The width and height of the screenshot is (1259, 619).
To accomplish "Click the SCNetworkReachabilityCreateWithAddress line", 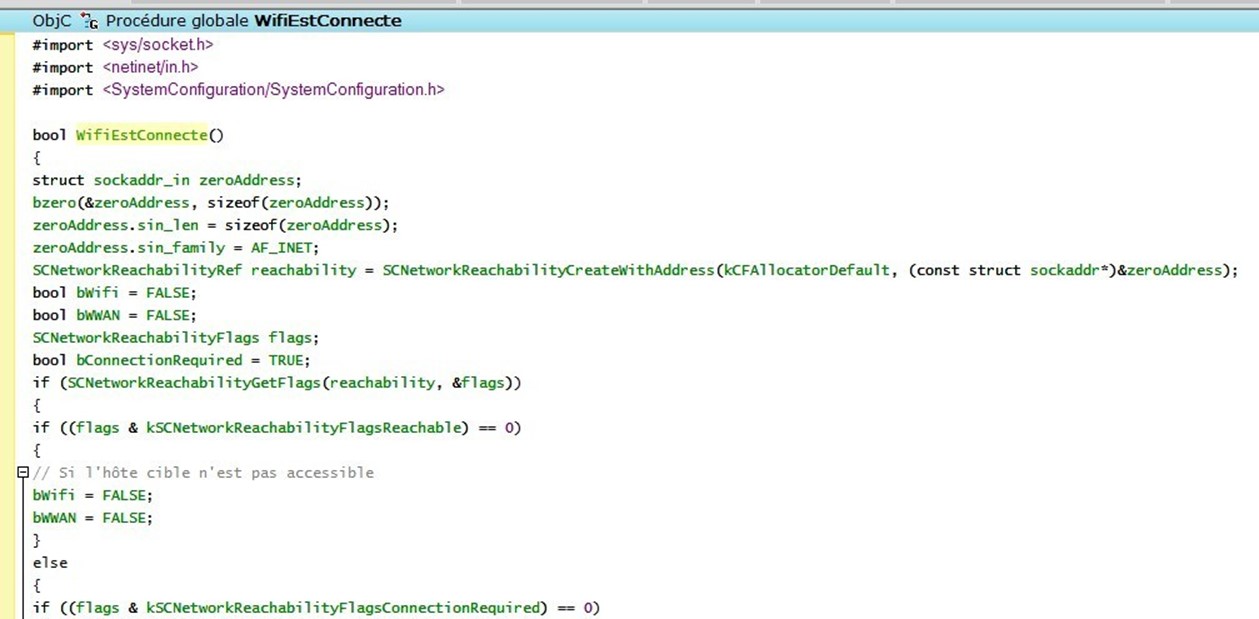I will 635,270.
